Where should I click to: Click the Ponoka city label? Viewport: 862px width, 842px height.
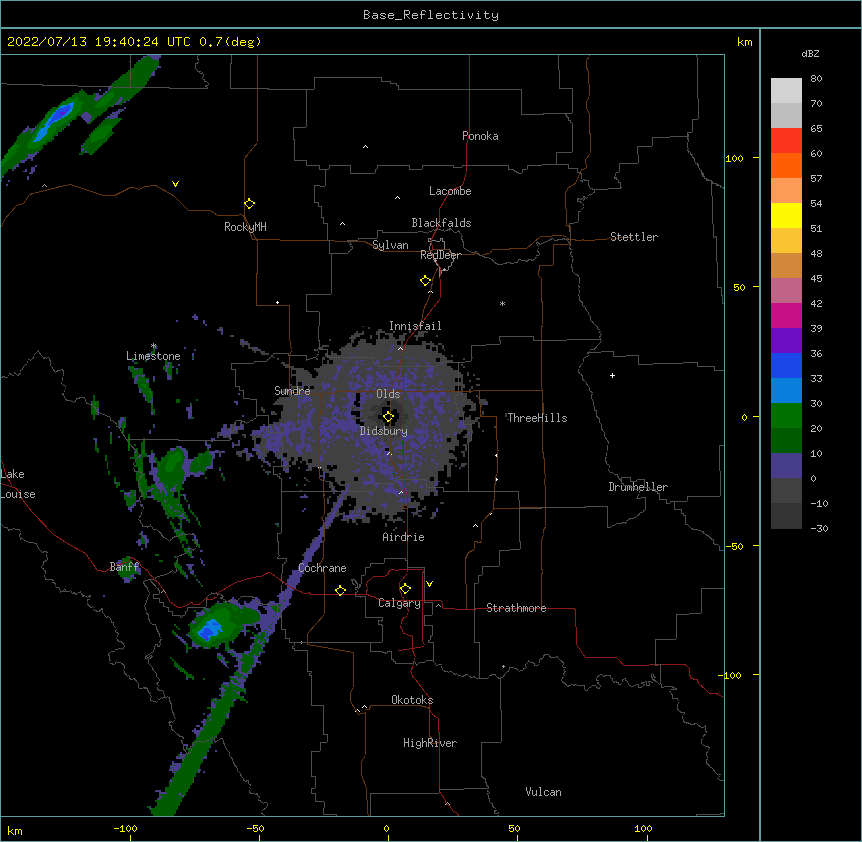[480, 136]
